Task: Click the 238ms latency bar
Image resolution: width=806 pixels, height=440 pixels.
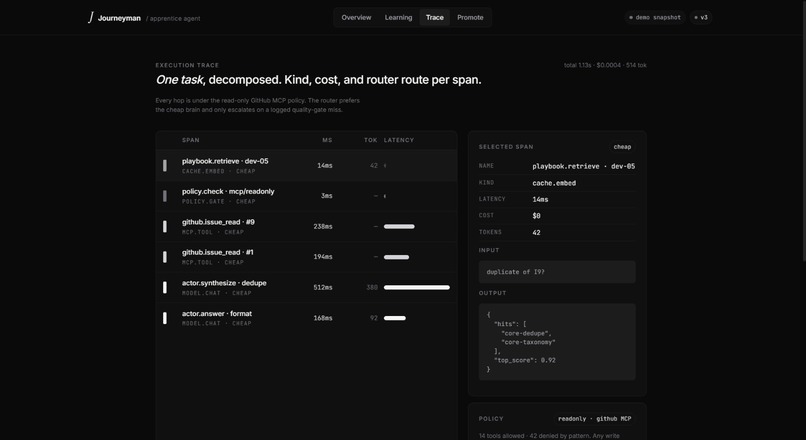Action: 399,226
